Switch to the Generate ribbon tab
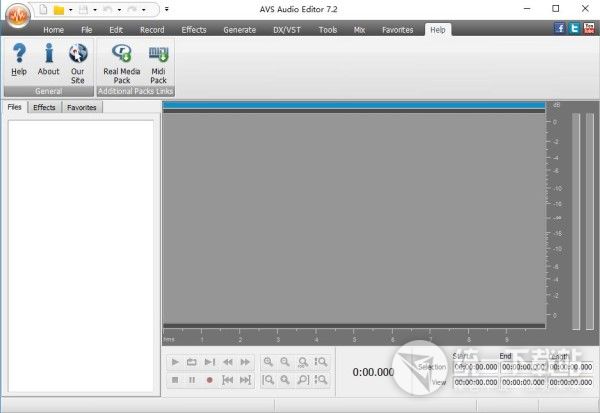The height and width of the screenshot is (413, 600). click(x=240, y=29)
